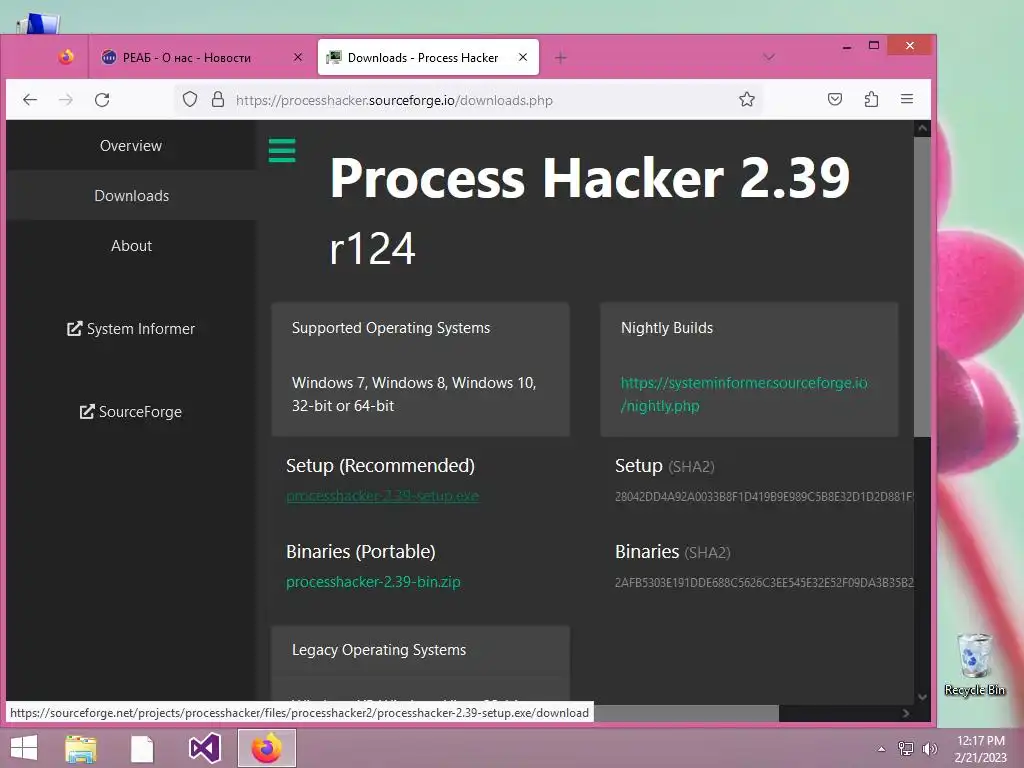
Task: Download processhacker-2.39-bin.zip
Action: coord(373,582)
